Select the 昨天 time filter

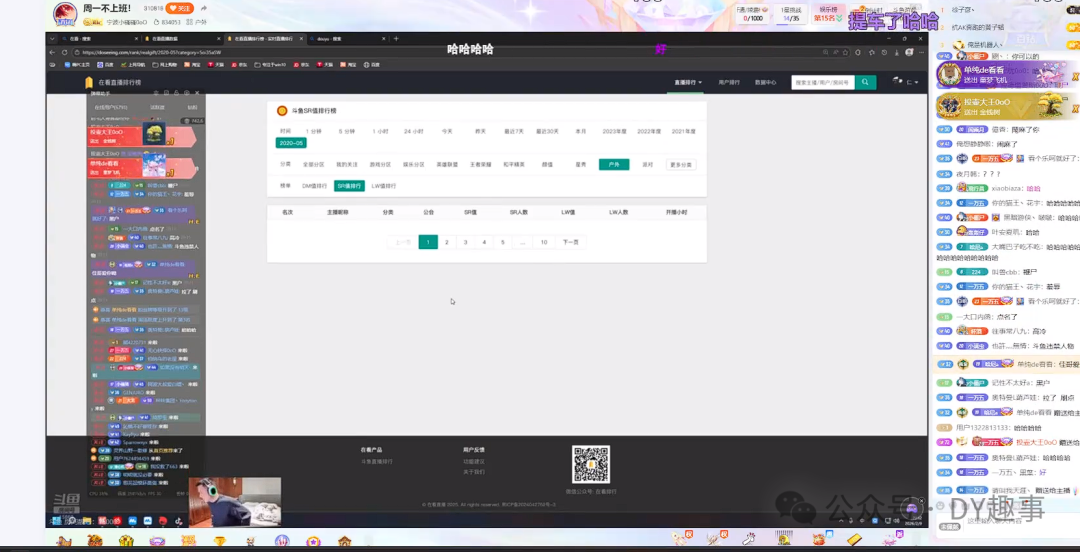(x=480, y=131)
